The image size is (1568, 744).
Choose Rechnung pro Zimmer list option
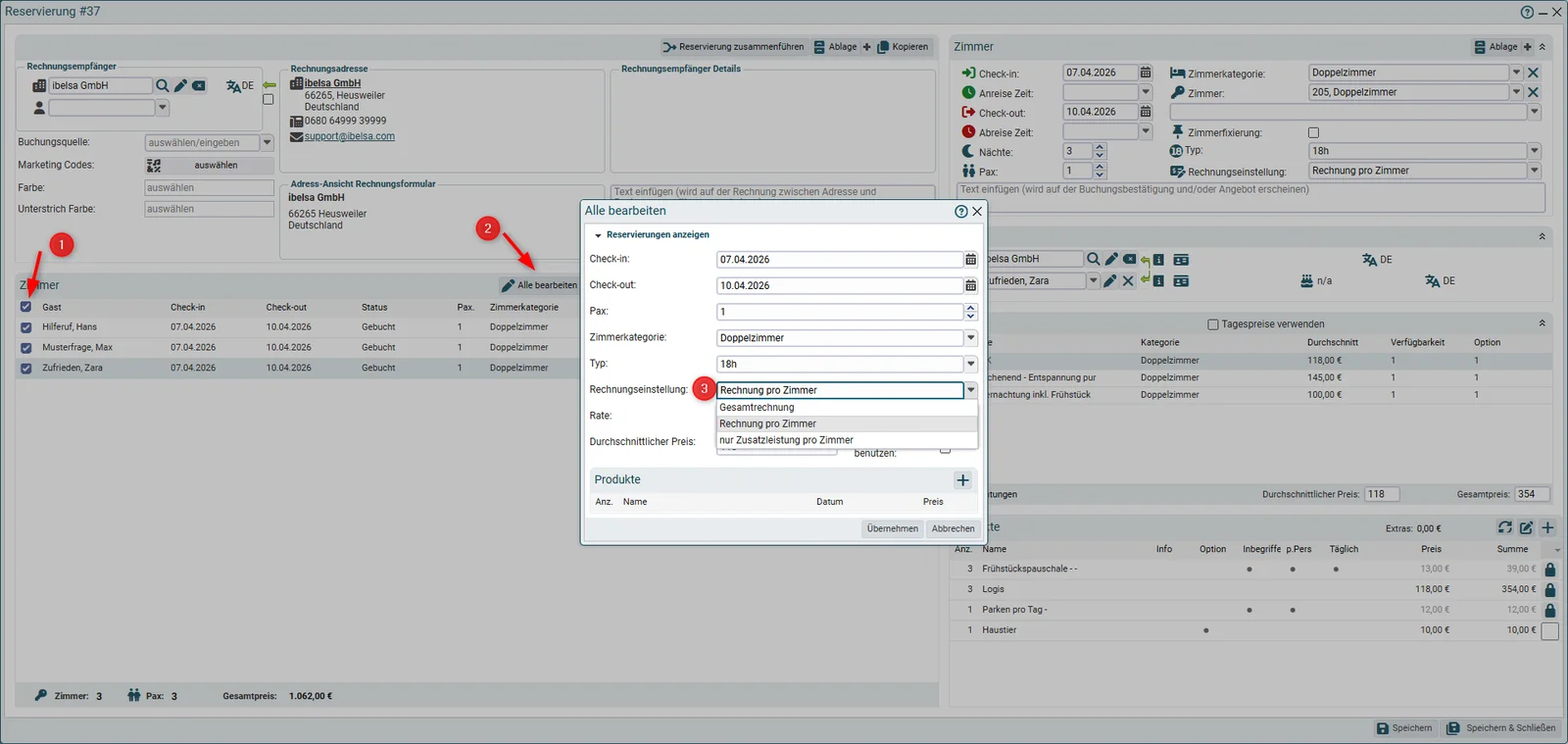(x=847, y=424)
